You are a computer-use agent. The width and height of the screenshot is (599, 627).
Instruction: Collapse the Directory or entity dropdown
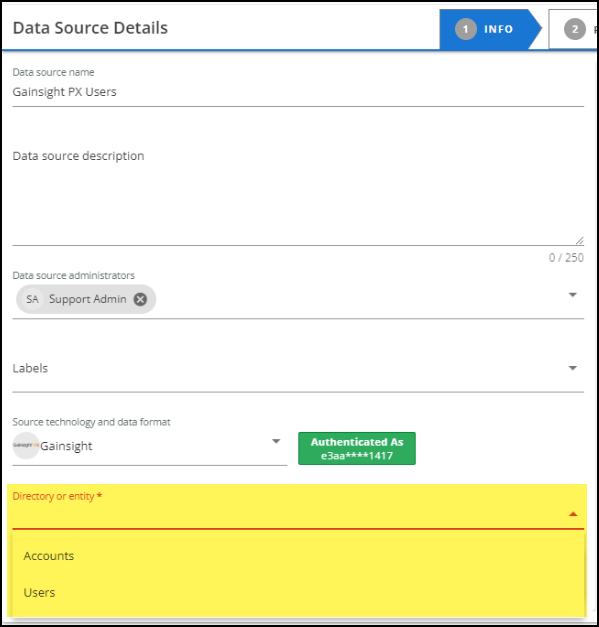click(x=573, y=514)
